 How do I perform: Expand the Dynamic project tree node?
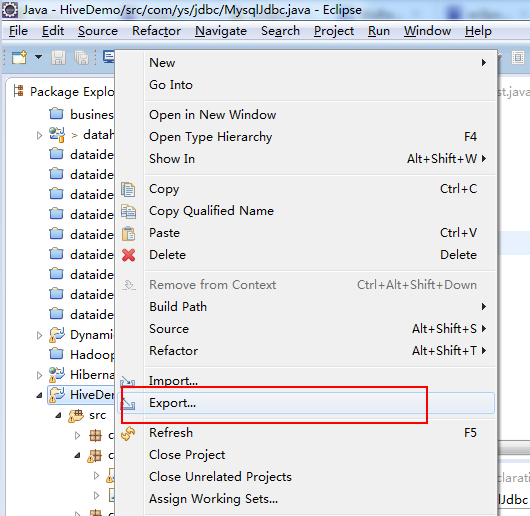point(40,335)
